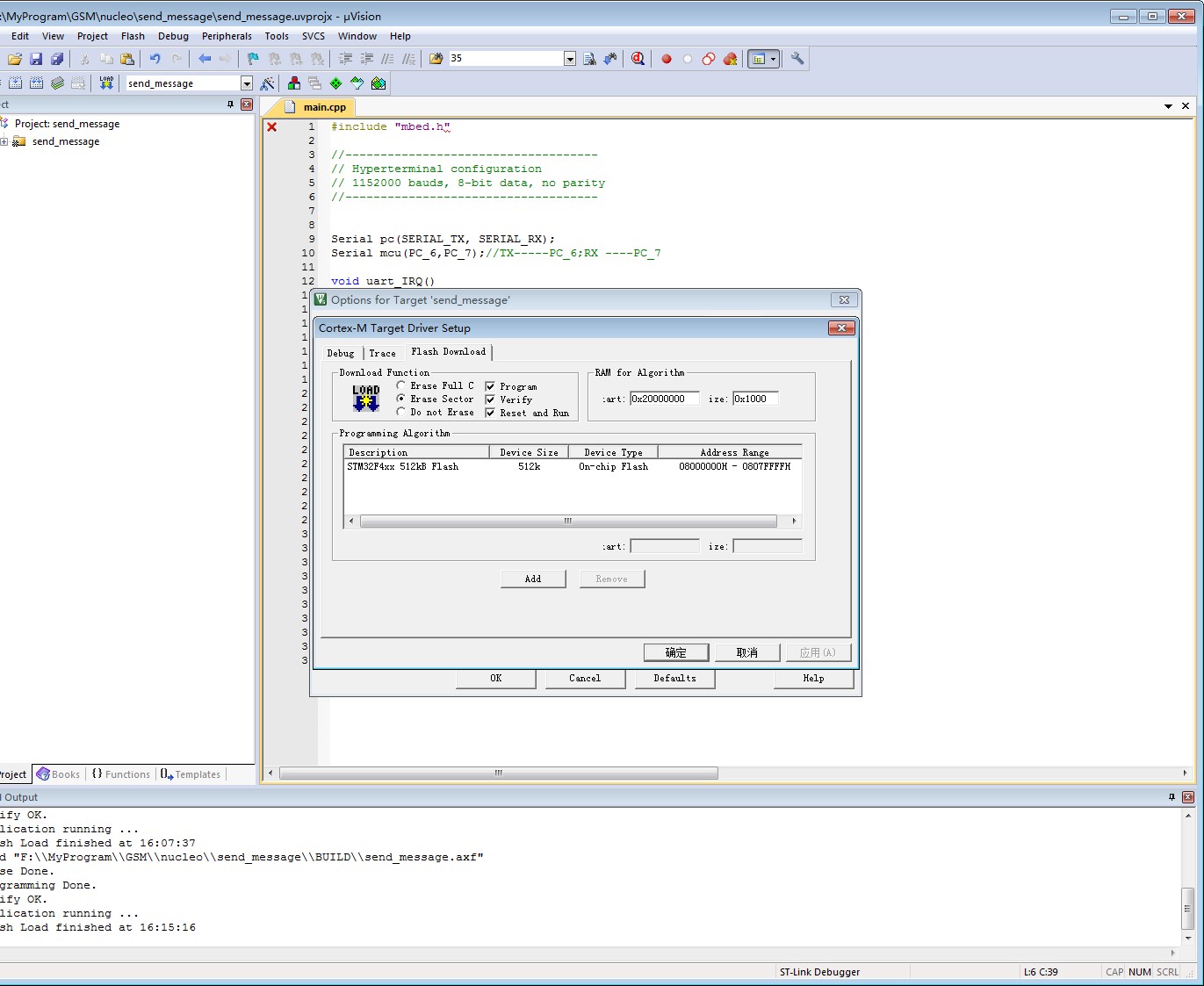Select the Erase Full Chip radio button
This screenshot has width=1204, height=986.
click(401, 385)
